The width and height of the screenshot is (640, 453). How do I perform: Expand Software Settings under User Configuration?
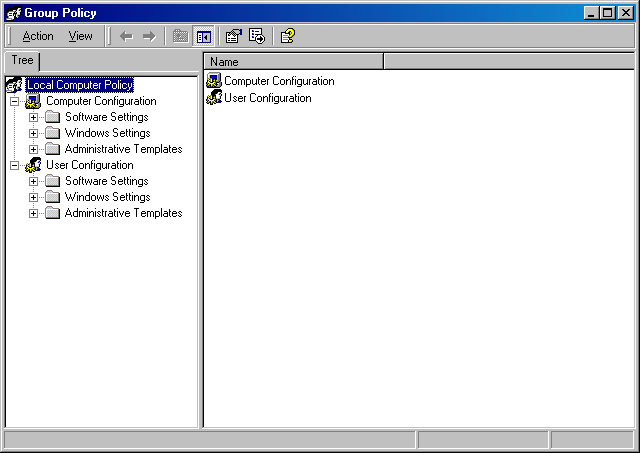(33, 182)
